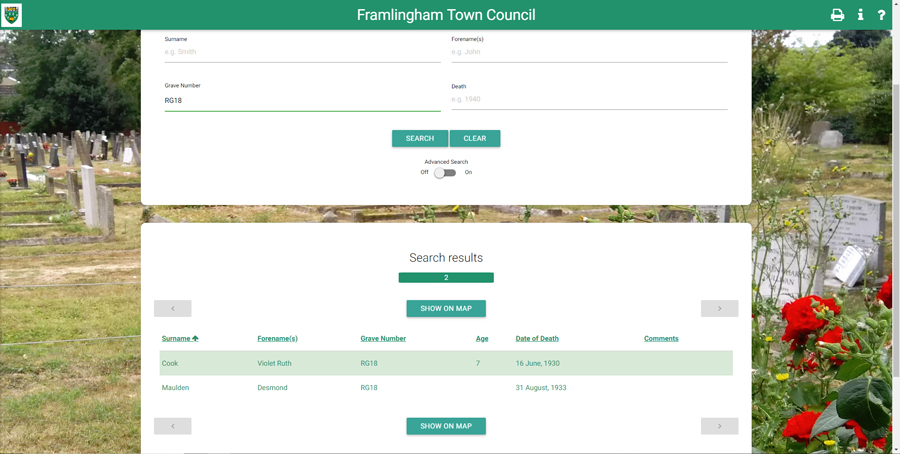Print the page using printer icon

click(x=837, y=15)
